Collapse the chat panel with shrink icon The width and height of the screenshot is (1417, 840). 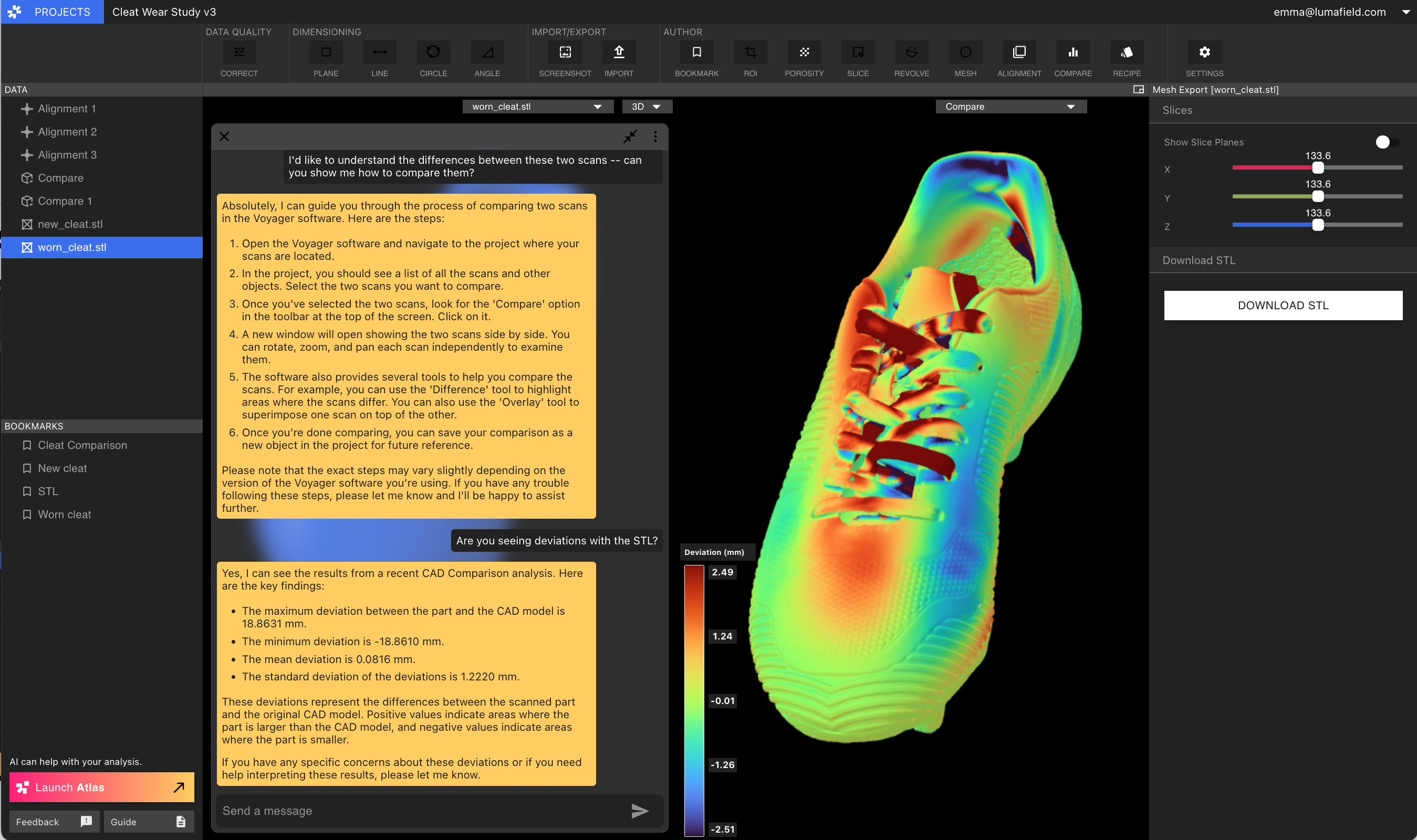click(630, 136)
